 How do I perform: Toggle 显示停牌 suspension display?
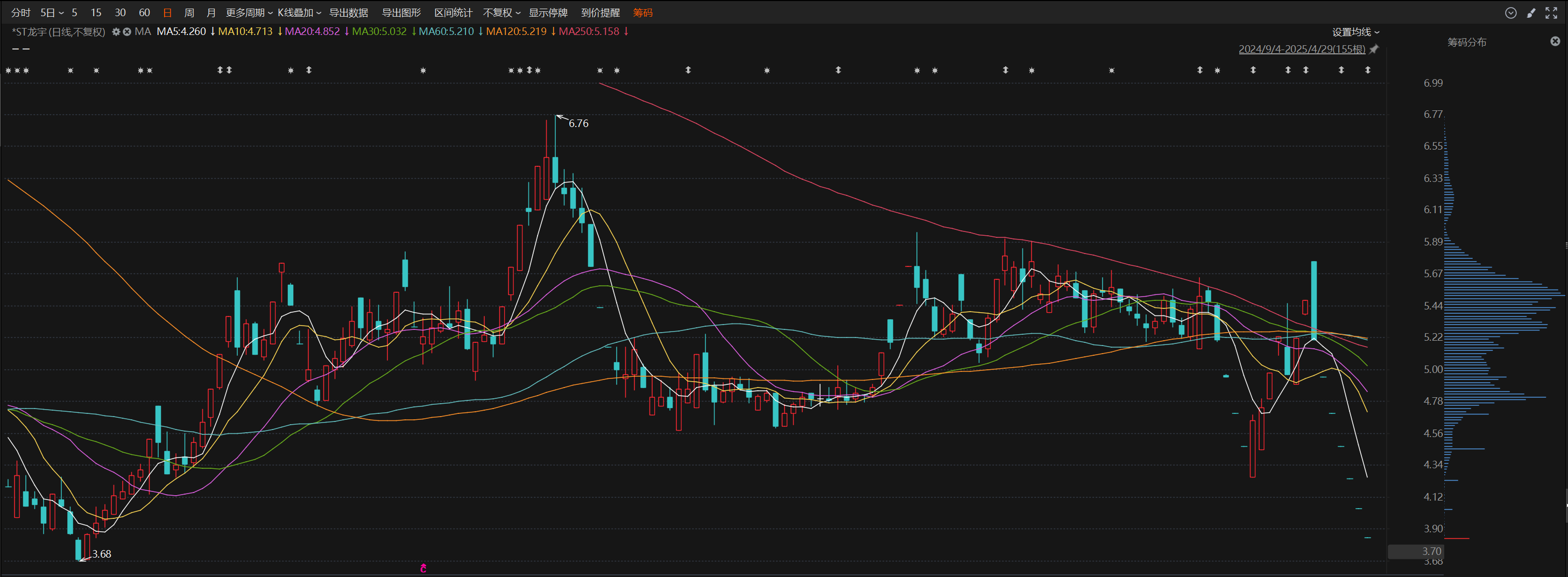548,13
